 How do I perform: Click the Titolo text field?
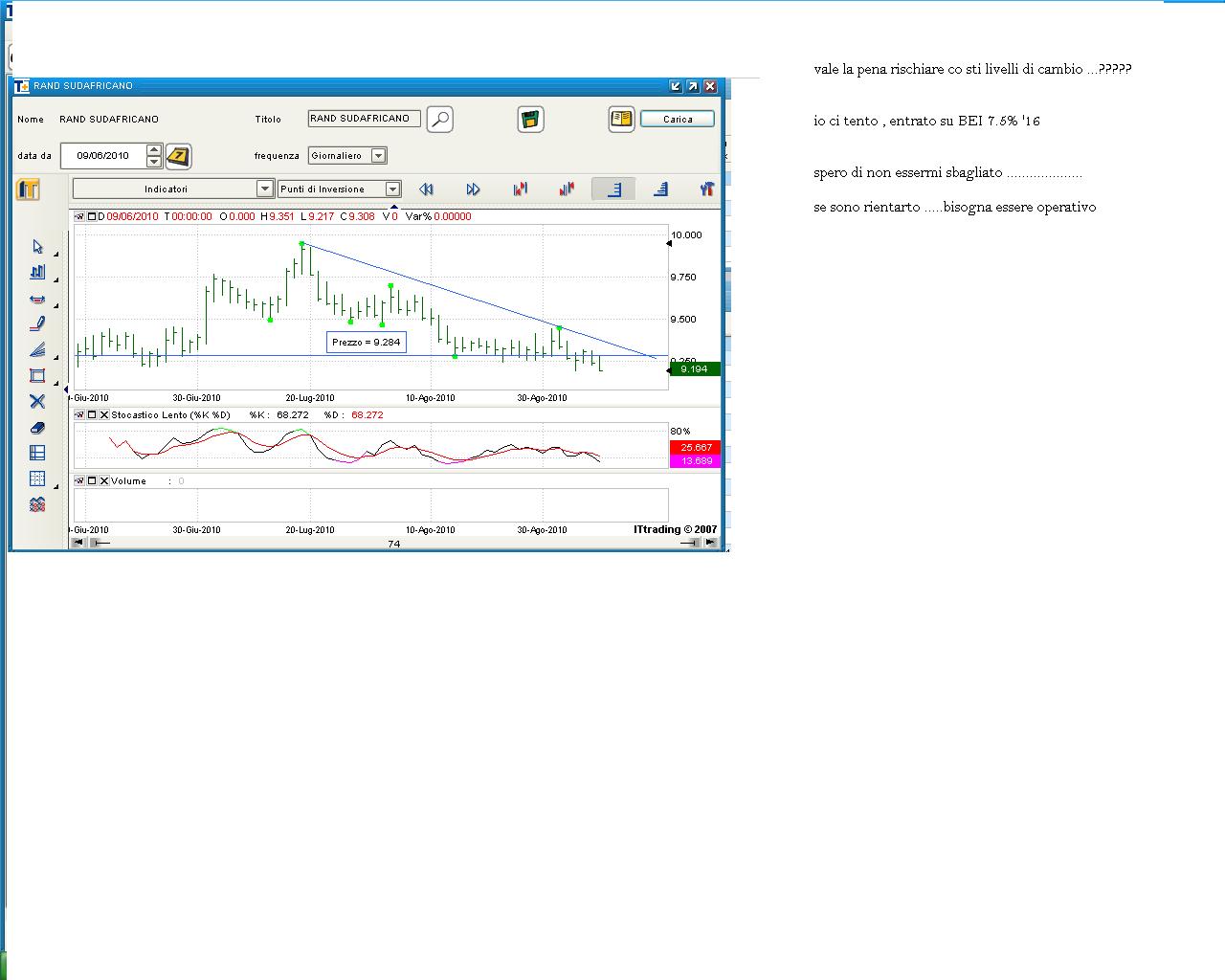click(x=365, y=119)
